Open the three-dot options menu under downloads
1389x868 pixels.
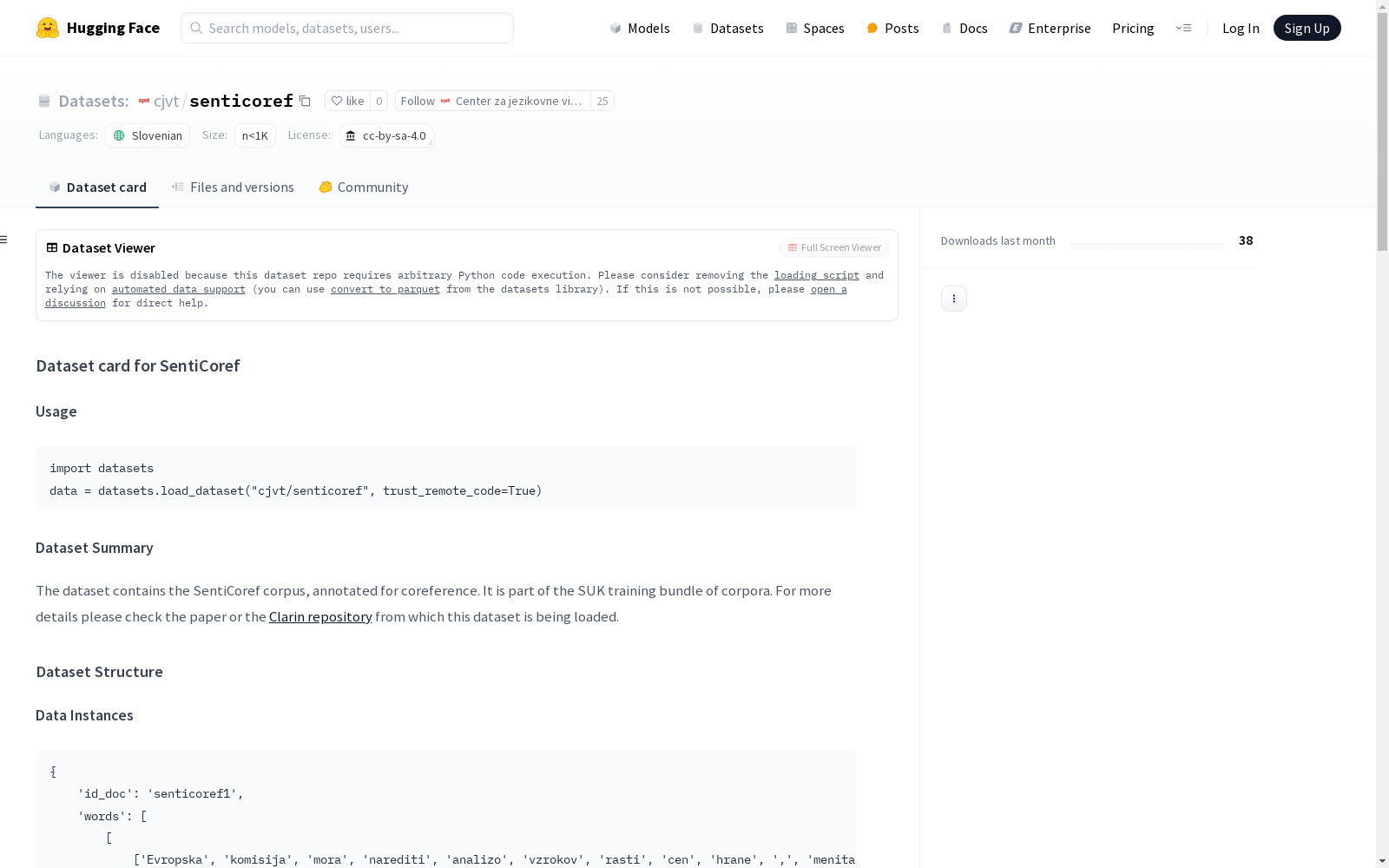click(954, 299)
